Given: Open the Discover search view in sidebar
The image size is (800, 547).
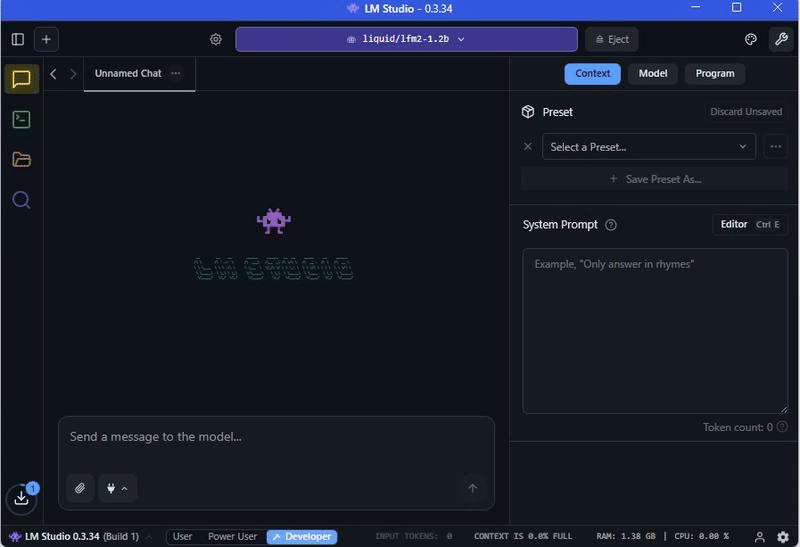Looking at the screenshot, I should (x=21, y=200).
